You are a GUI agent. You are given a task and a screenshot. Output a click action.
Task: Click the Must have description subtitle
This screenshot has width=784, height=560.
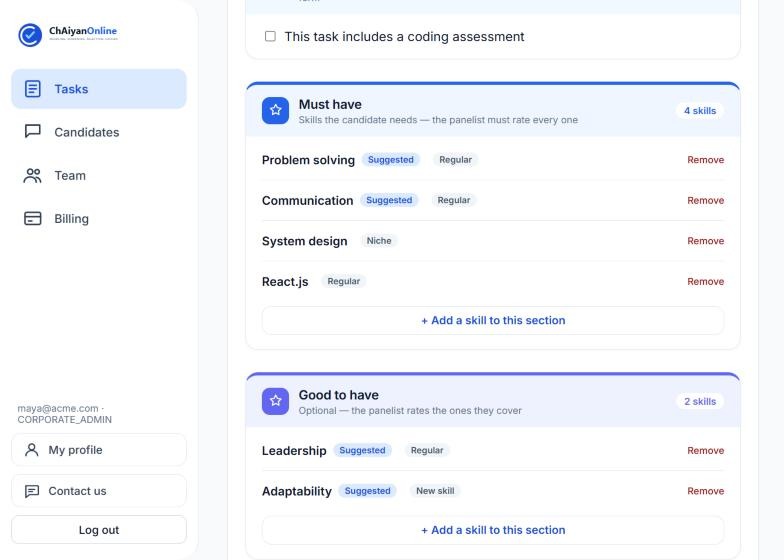coord(438,120)
